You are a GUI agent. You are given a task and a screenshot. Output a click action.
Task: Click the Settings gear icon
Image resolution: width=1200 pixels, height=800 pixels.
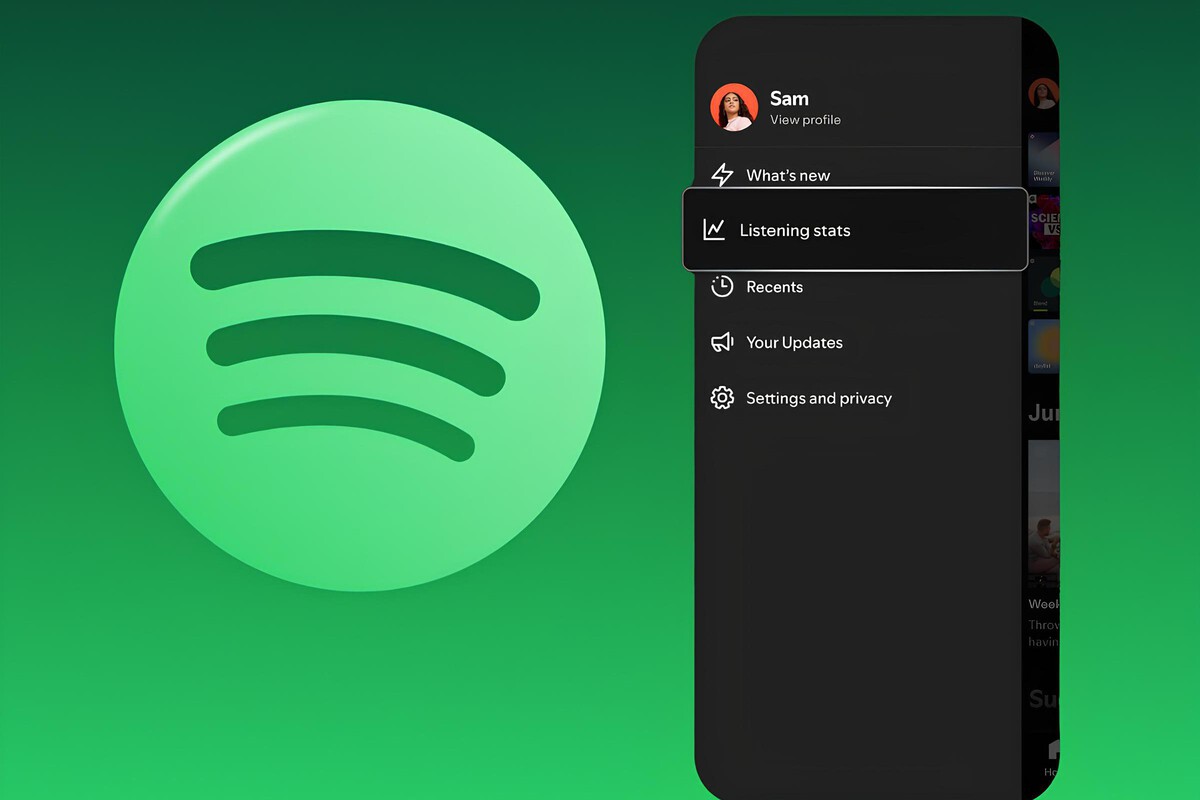point(722,398)
